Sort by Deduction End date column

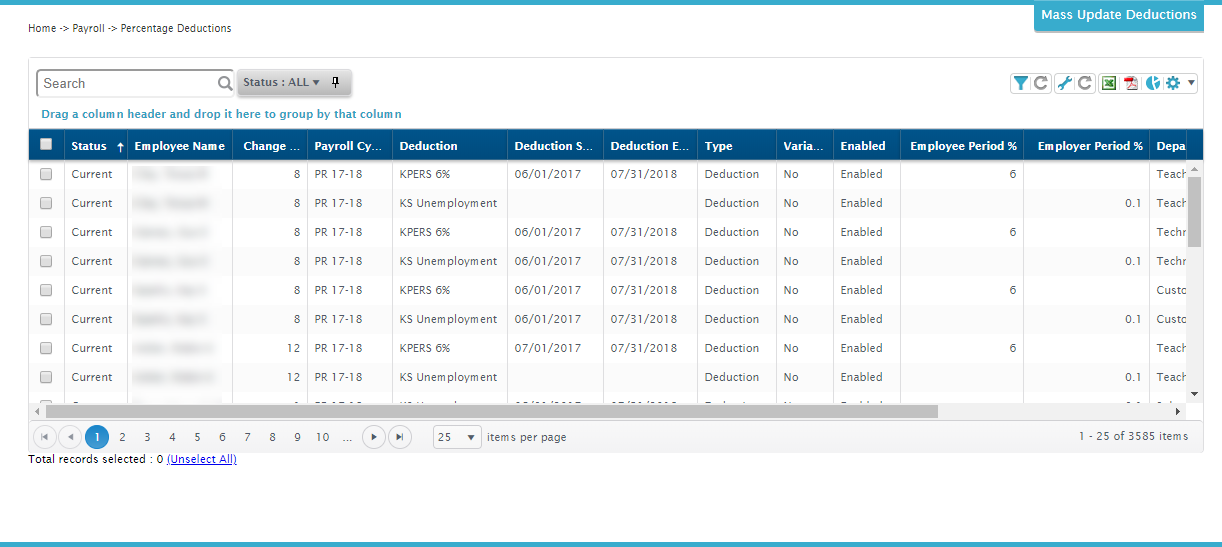[x=650, y=146]
